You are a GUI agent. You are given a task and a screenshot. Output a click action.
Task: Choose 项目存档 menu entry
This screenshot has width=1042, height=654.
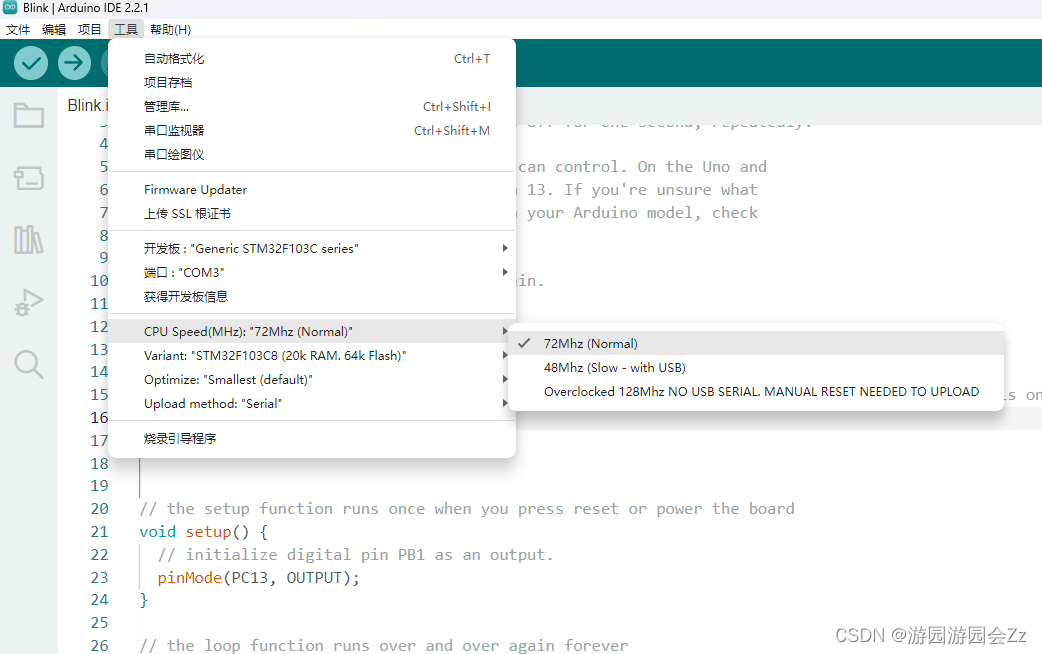[312, 82]
